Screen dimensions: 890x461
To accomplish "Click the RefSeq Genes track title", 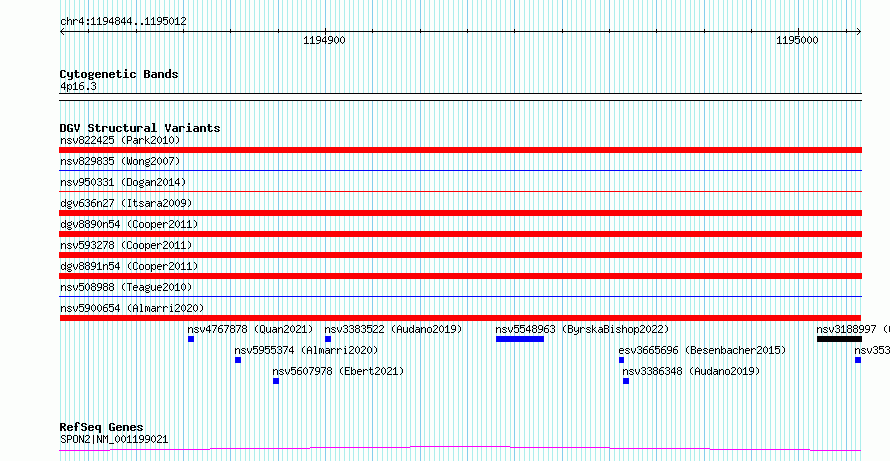I will click(102, 427).
